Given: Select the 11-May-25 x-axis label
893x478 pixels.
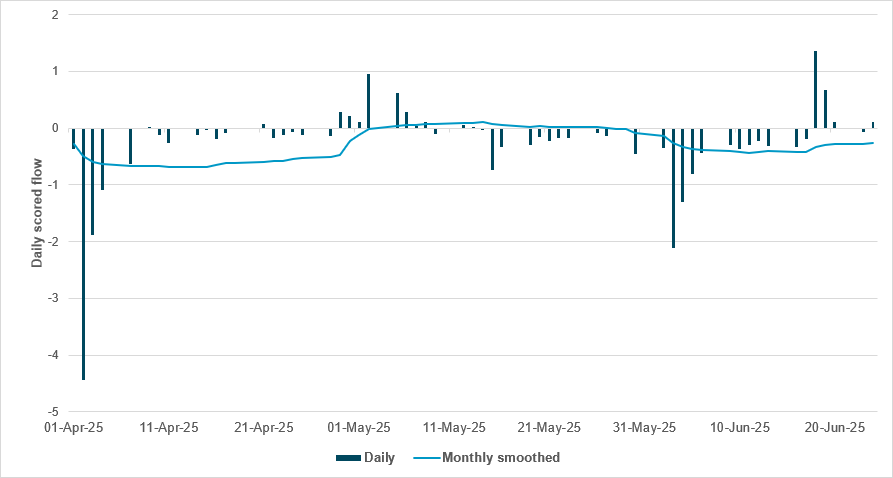Looking at the screenshot, I should click(455, 428).
